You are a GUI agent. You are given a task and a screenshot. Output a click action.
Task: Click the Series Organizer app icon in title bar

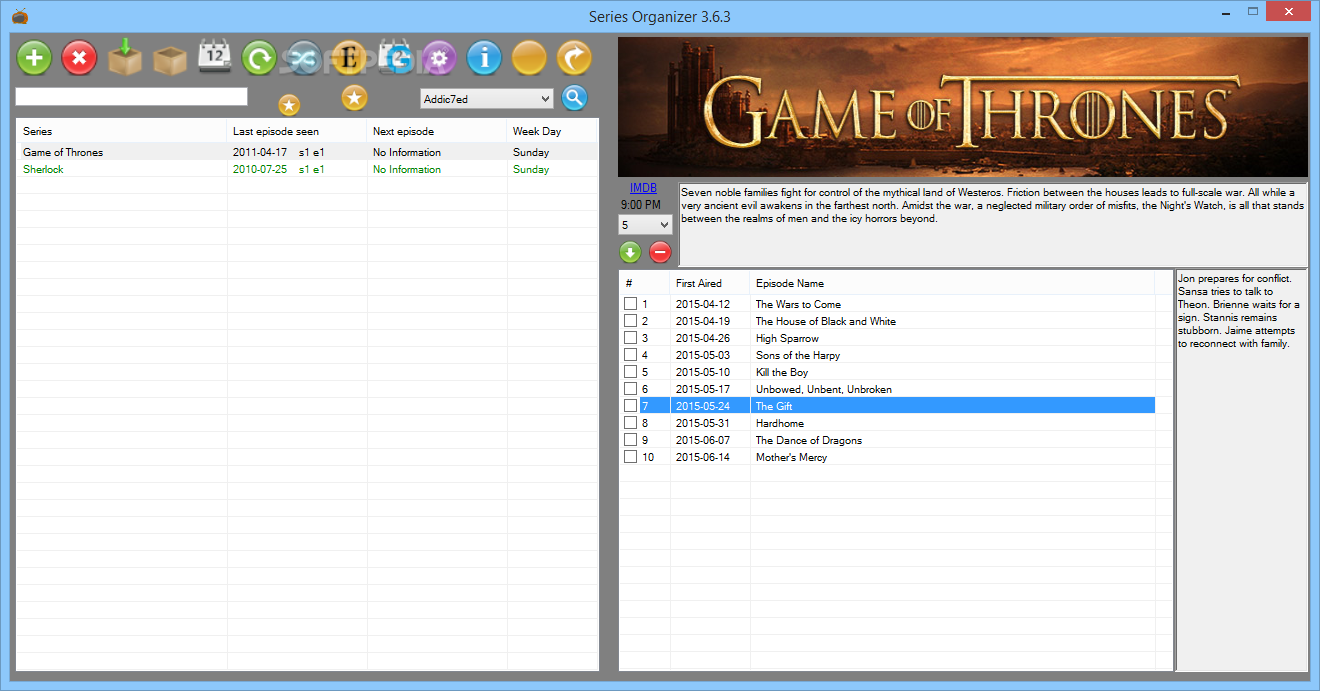click(19, 15)
